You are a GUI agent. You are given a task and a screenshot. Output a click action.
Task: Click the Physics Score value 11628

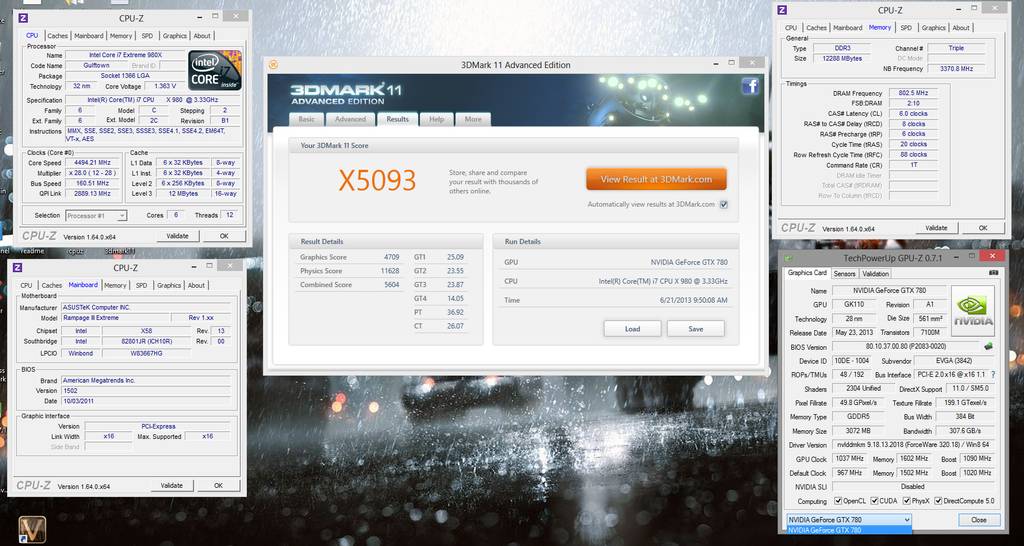click(391, 271)
